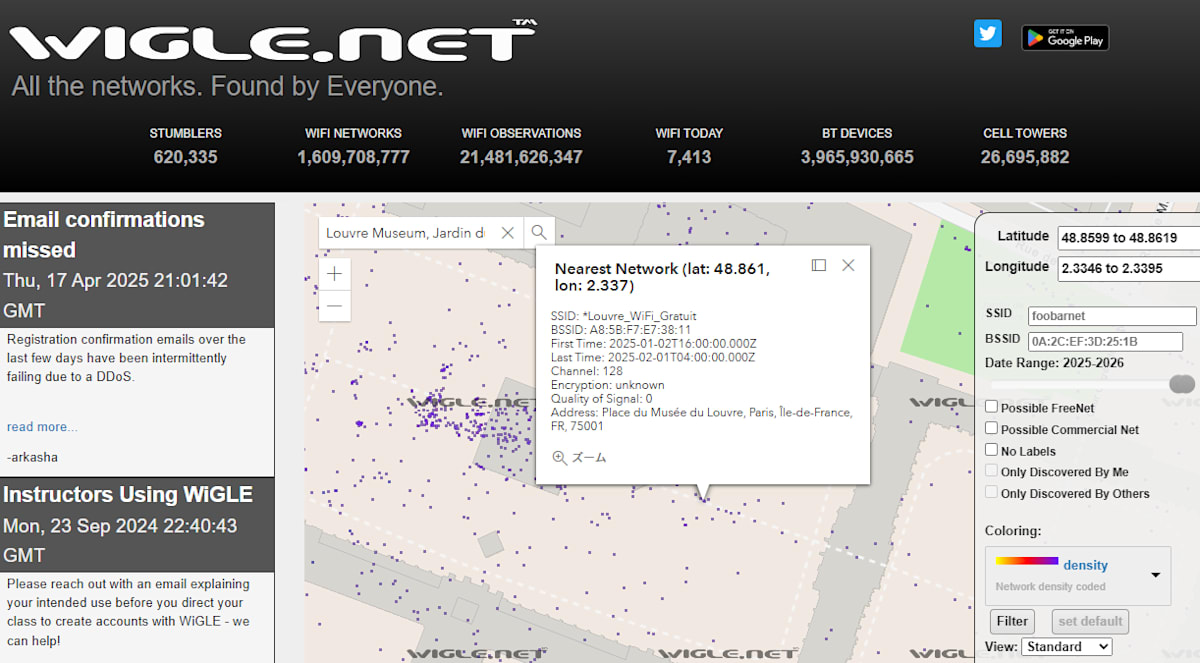Click the Last Time timestamp line
Viewport: 1200px width, 663px height.
click(x=653, y=357)
